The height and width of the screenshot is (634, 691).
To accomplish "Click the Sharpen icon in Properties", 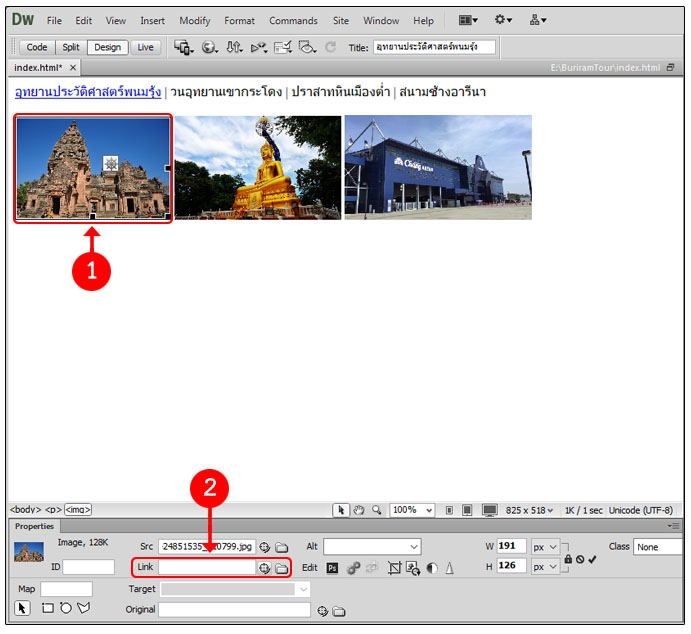I will [x=449, y=568].
